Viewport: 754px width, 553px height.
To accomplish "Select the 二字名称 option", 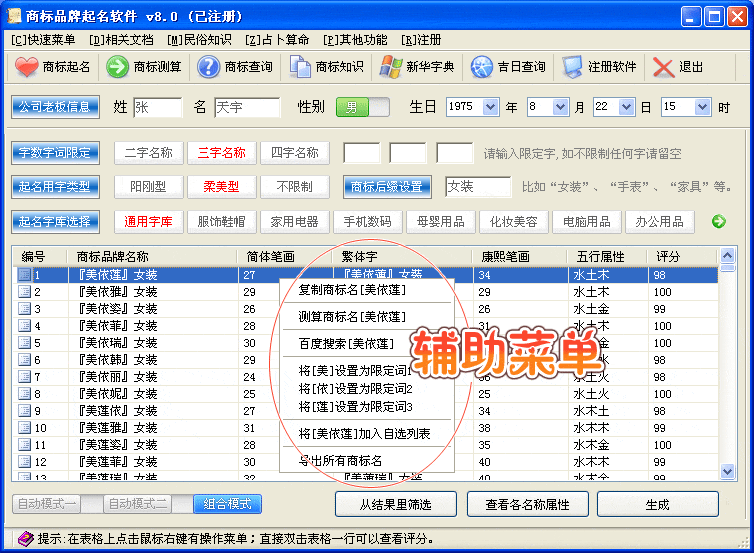I will tap(149, 153).
